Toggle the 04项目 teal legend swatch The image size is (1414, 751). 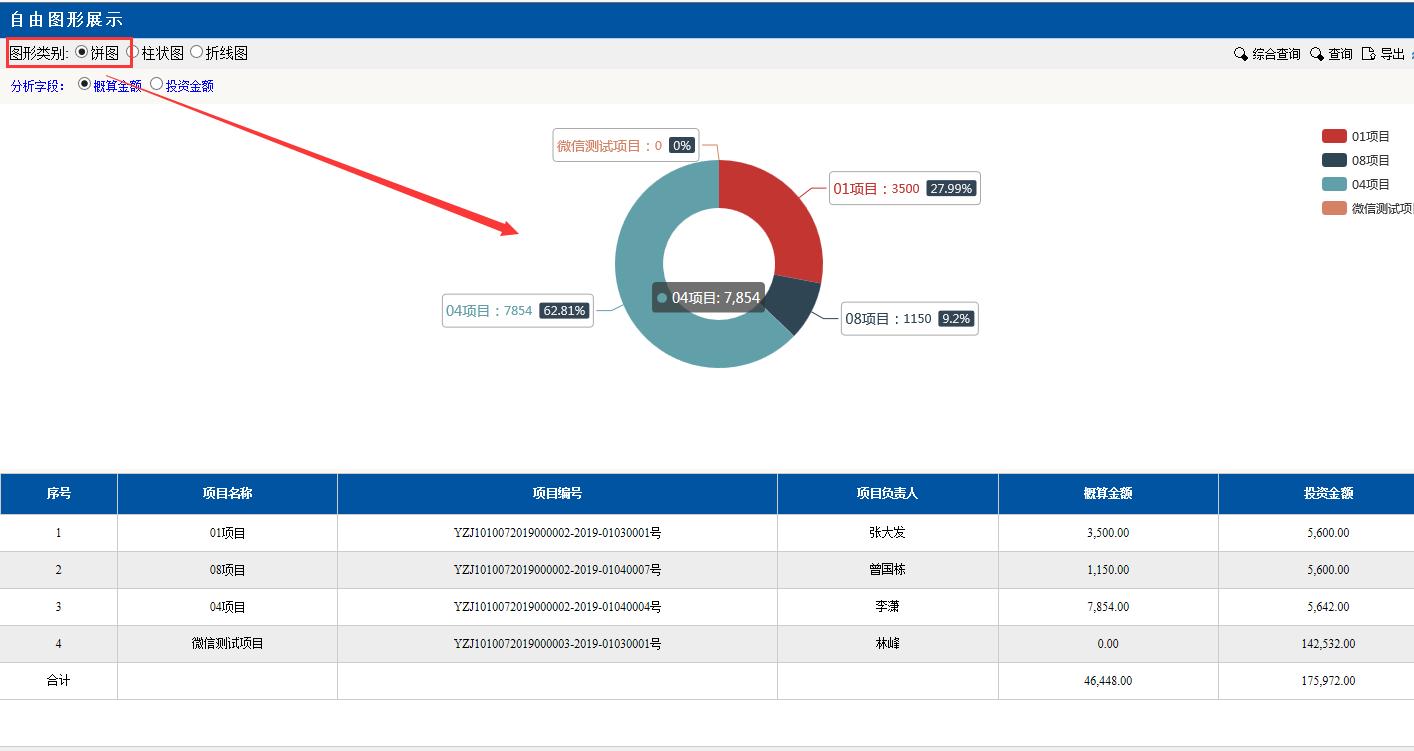coord(1334,184)
